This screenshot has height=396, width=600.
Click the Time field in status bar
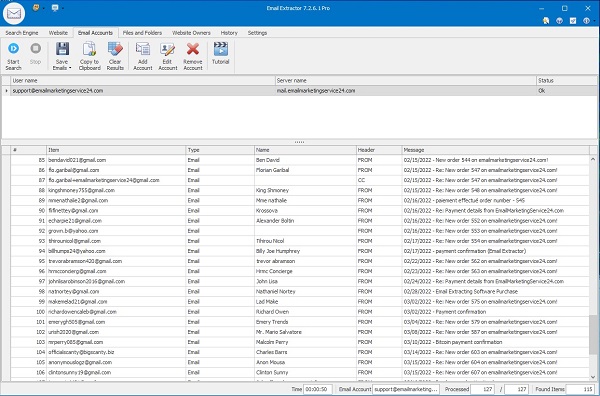[x=318, y=389]
